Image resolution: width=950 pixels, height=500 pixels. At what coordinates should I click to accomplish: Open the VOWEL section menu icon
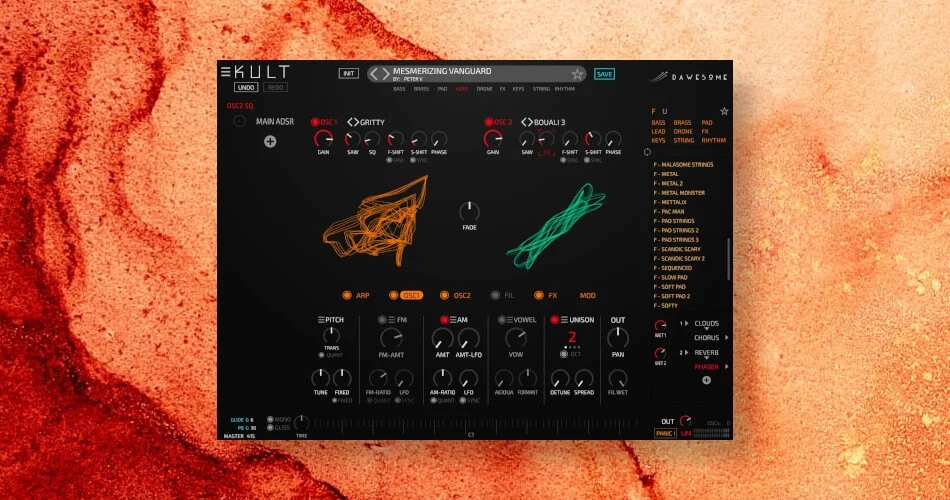(510, 319)
